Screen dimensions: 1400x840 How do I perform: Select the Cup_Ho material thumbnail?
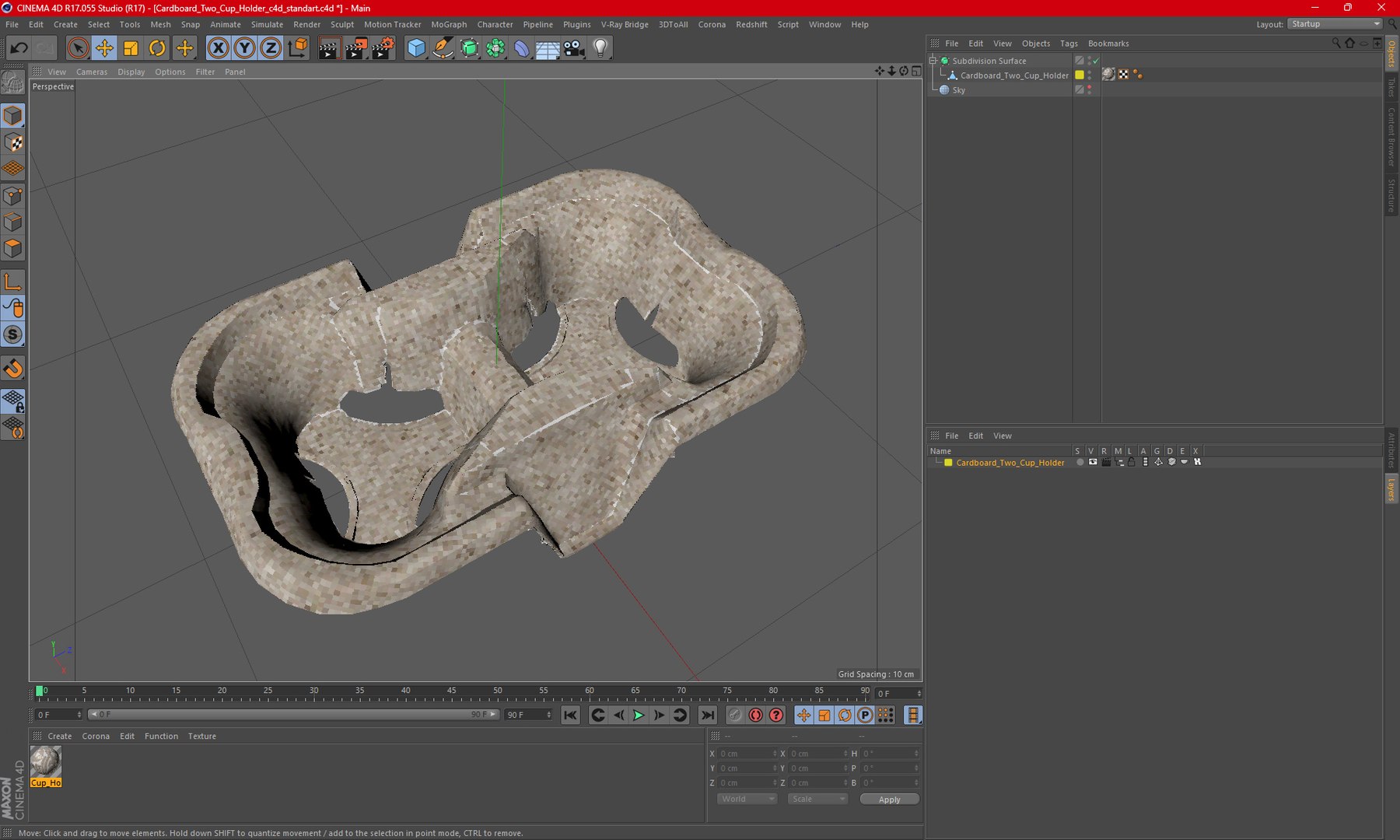(46, 762)
